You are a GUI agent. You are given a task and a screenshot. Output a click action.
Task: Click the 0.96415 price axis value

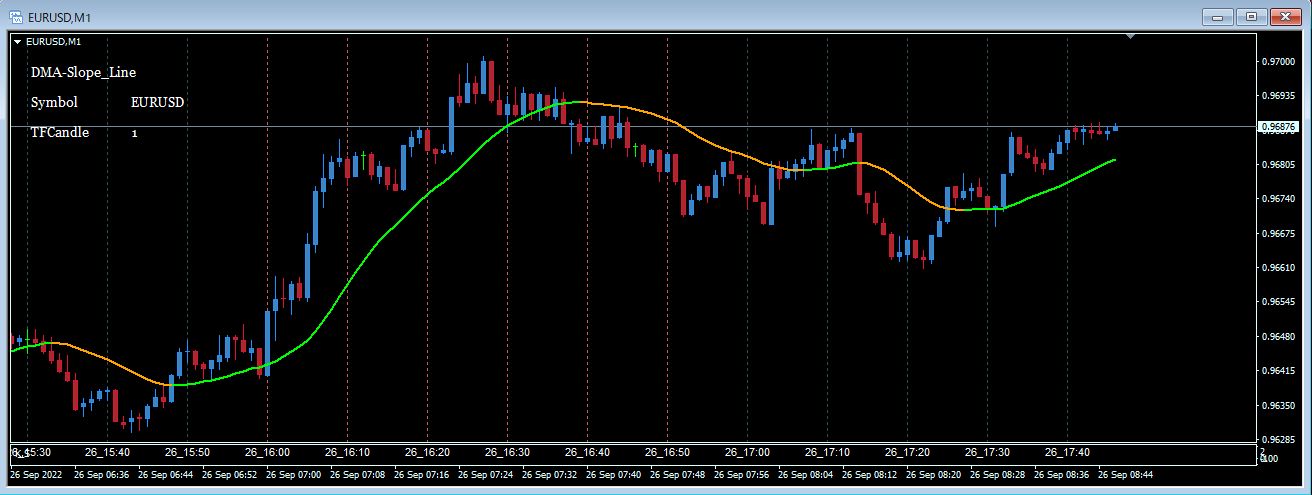tap(1278, 371)
